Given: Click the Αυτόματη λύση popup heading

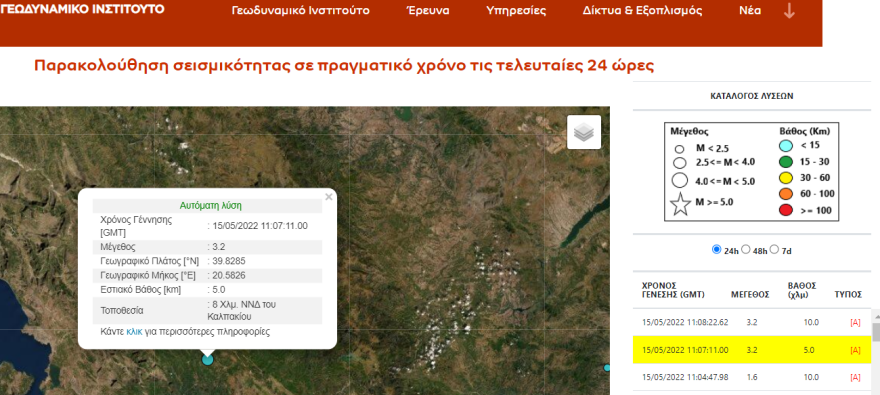Looking at the screenshot, I should (x=211, y=206).
